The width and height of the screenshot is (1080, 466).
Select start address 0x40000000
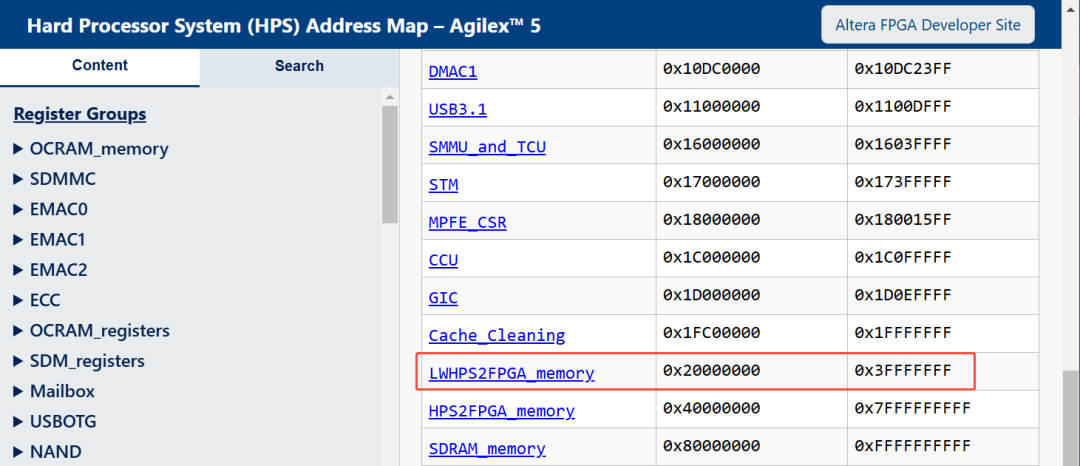coord(712,409)
